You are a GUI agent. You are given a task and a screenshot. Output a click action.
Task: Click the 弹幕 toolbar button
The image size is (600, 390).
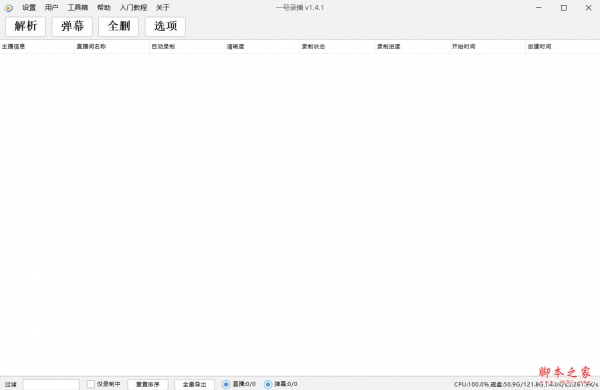(72, 26)
